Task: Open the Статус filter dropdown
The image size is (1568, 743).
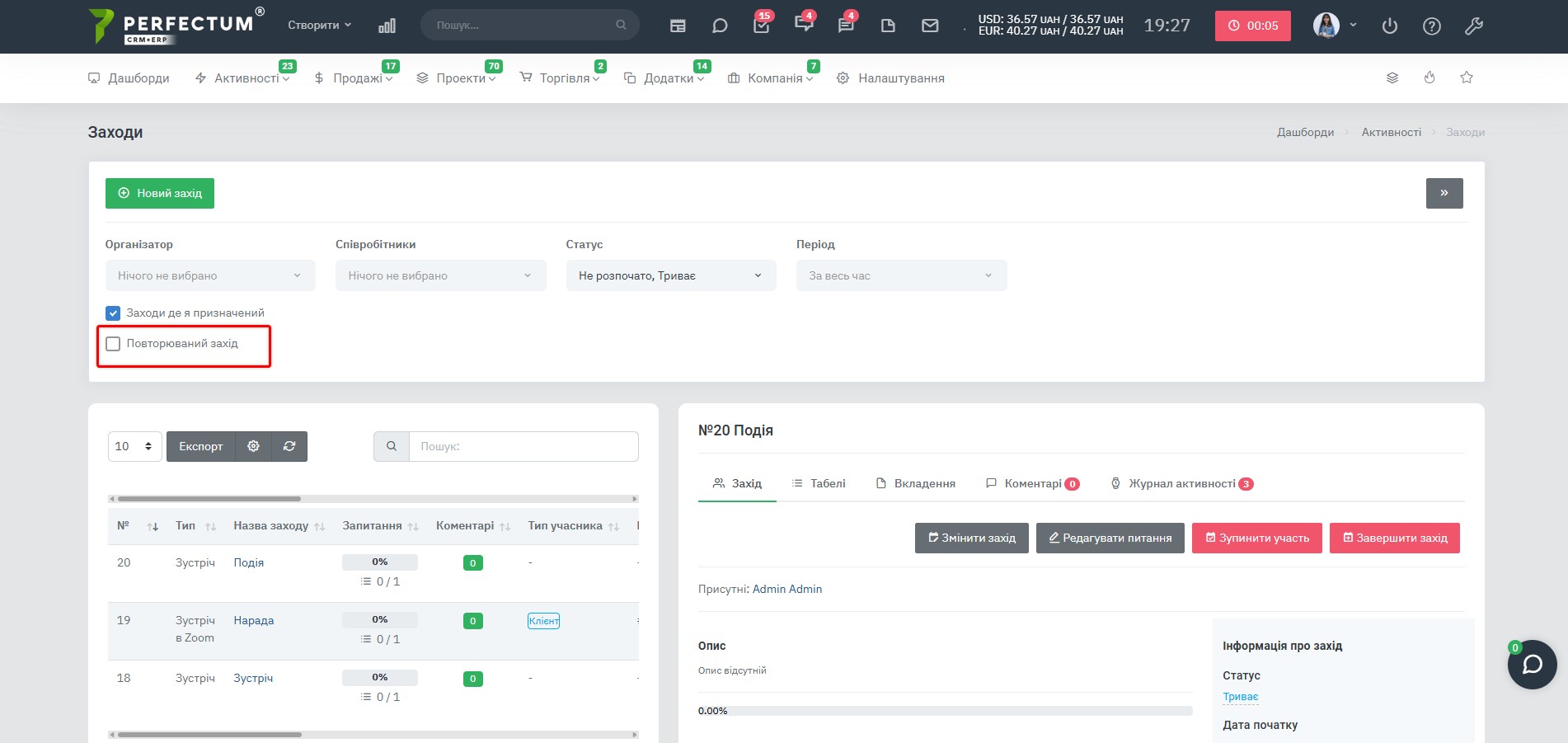Action: pyautogui.click(x=671, y=275)
